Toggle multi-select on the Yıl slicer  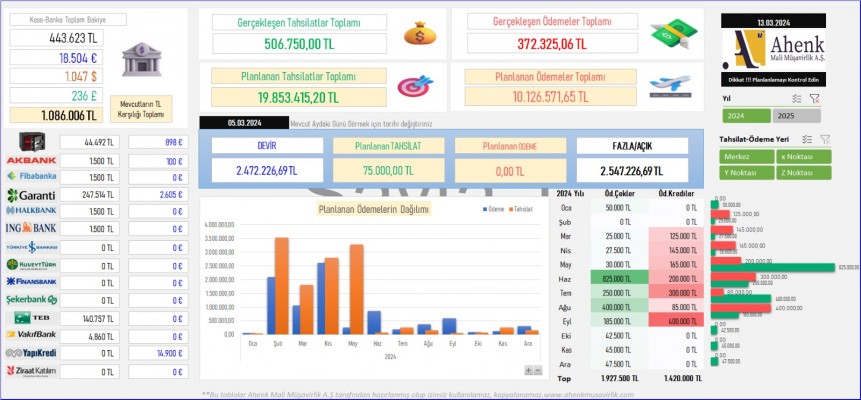click(x=797, y=98)
